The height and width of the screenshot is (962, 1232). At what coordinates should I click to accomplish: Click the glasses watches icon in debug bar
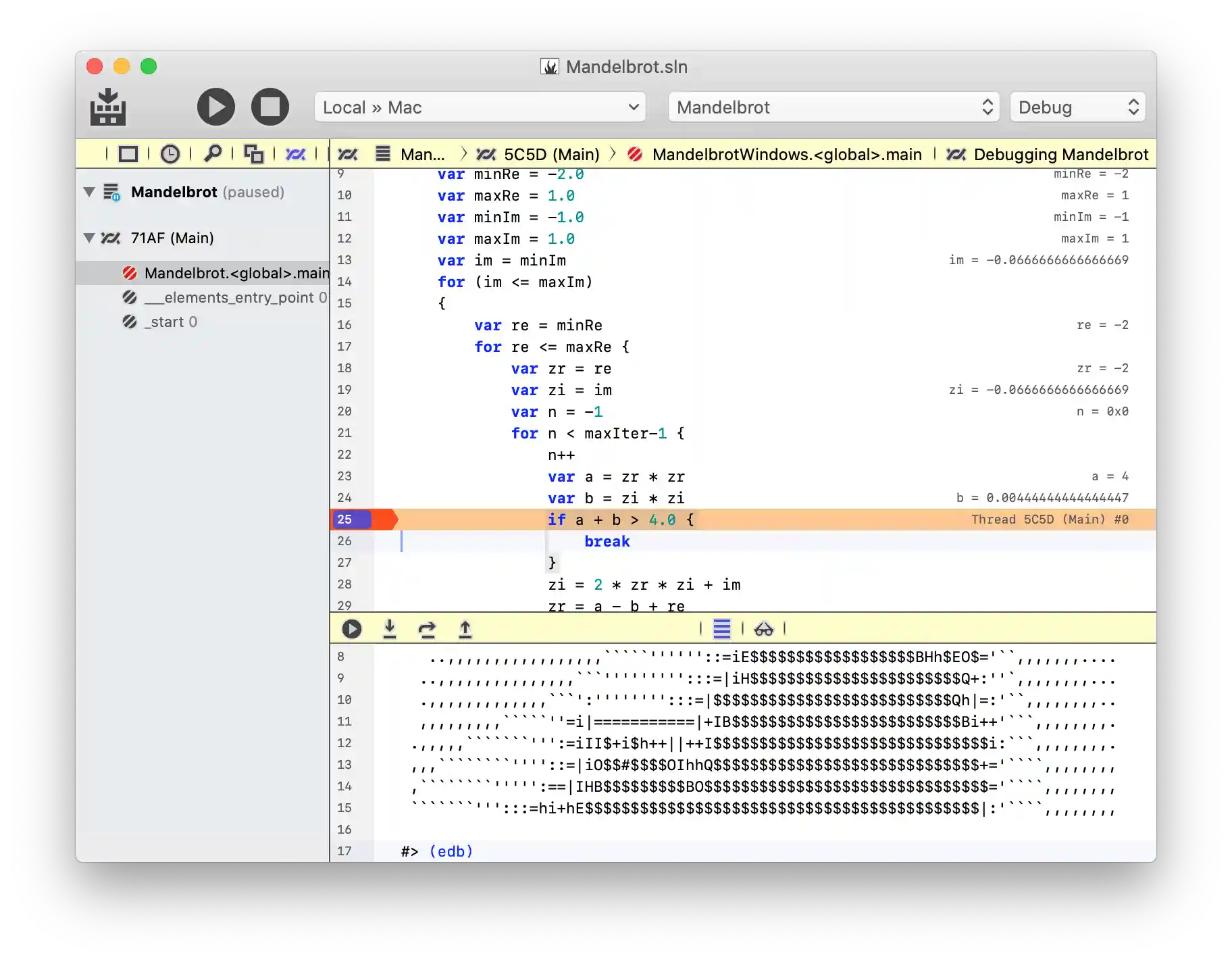(x=763, y=629)
